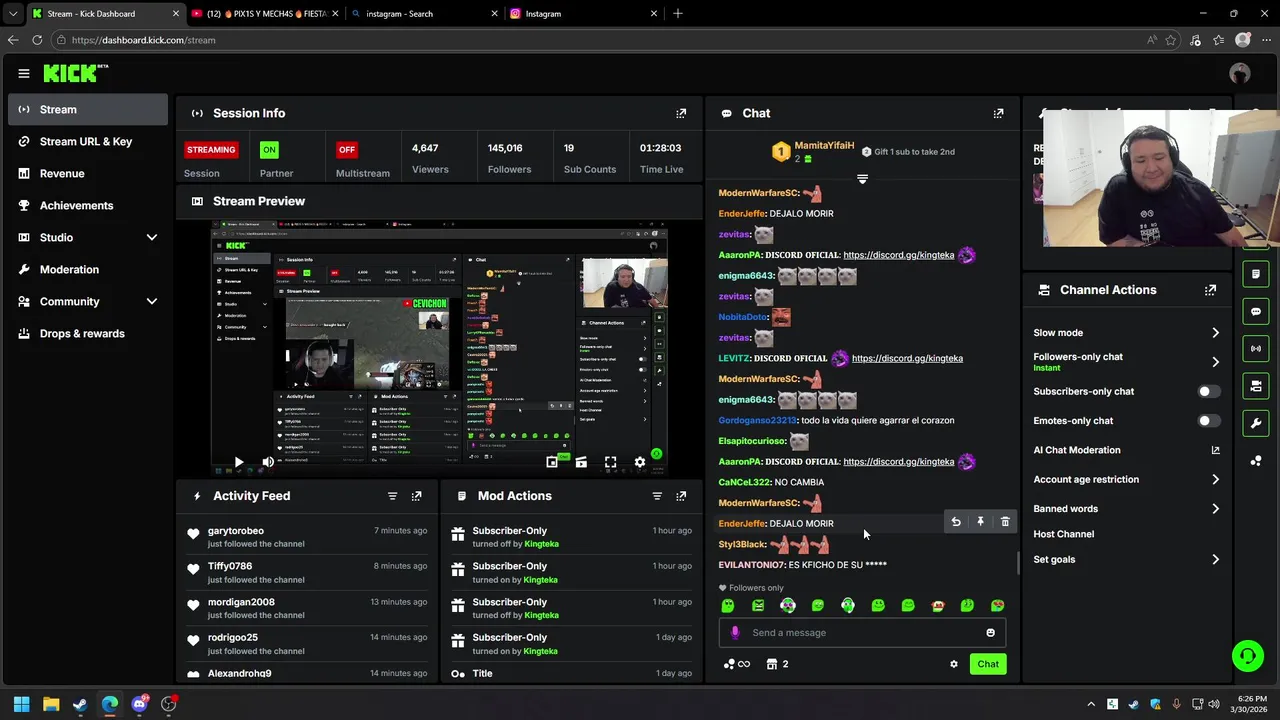The image size is (1280, 720).
Task: Click the Send a message field
Action: [x=862, y=632]
